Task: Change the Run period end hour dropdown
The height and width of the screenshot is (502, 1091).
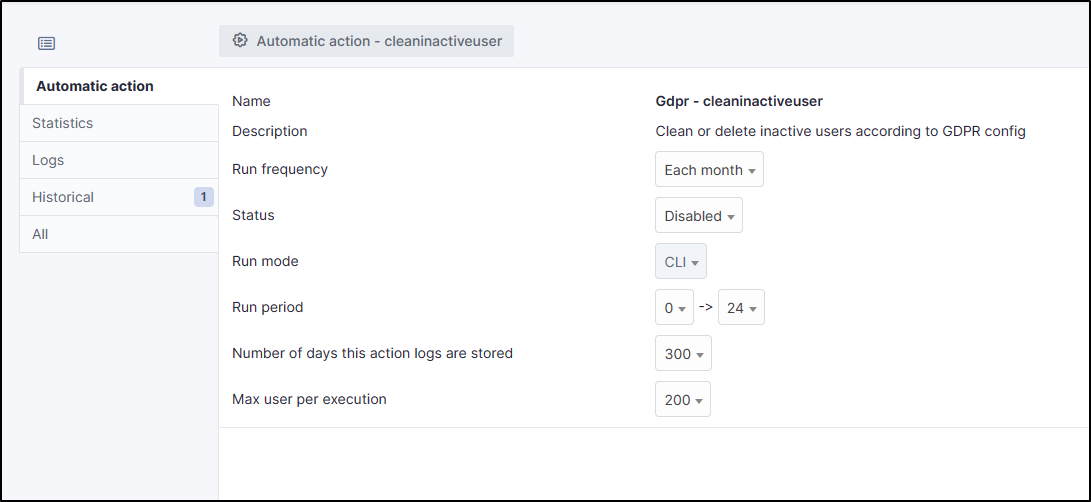Action: pyautogui.click(x=741, y=308)
